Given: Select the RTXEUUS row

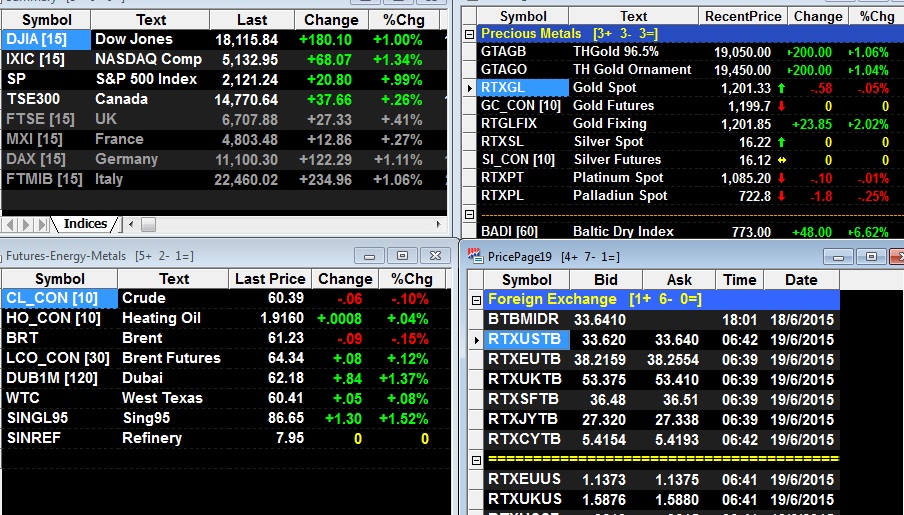Looking at the screenshot, I should click(662, 479).
